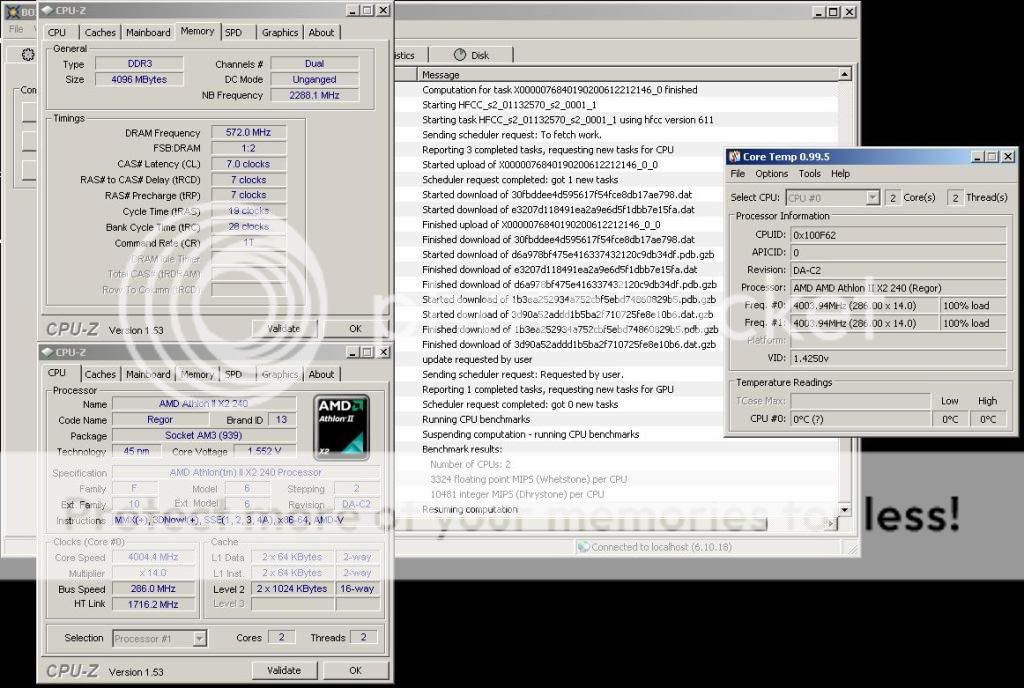Switch to CPU tab in top CPU-Z window
The height and width of the screenshot is (688, 1024).
pos(57,32)
